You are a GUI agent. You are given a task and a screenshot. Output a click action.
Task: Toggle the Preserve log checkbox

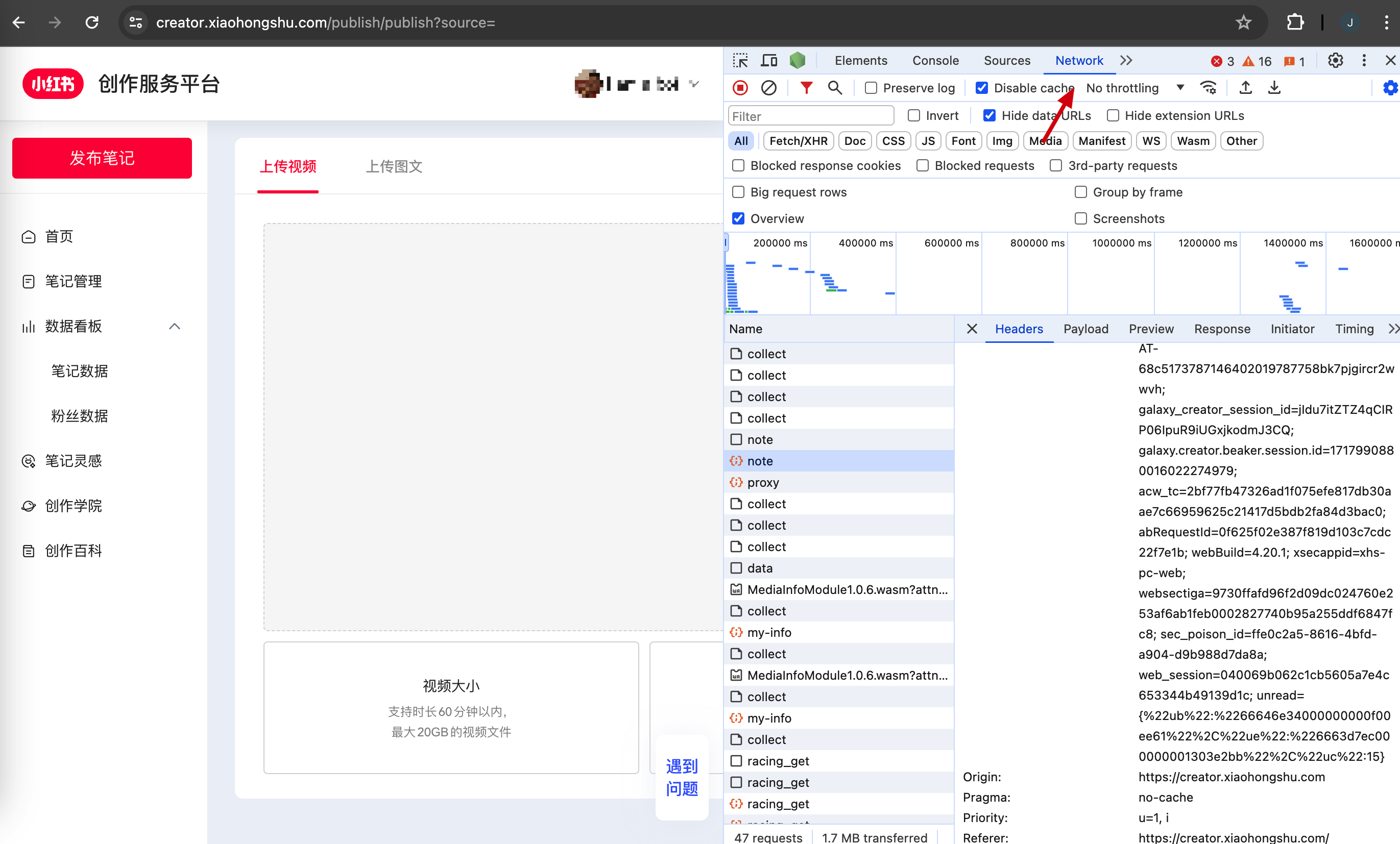(x=870, y=88)
